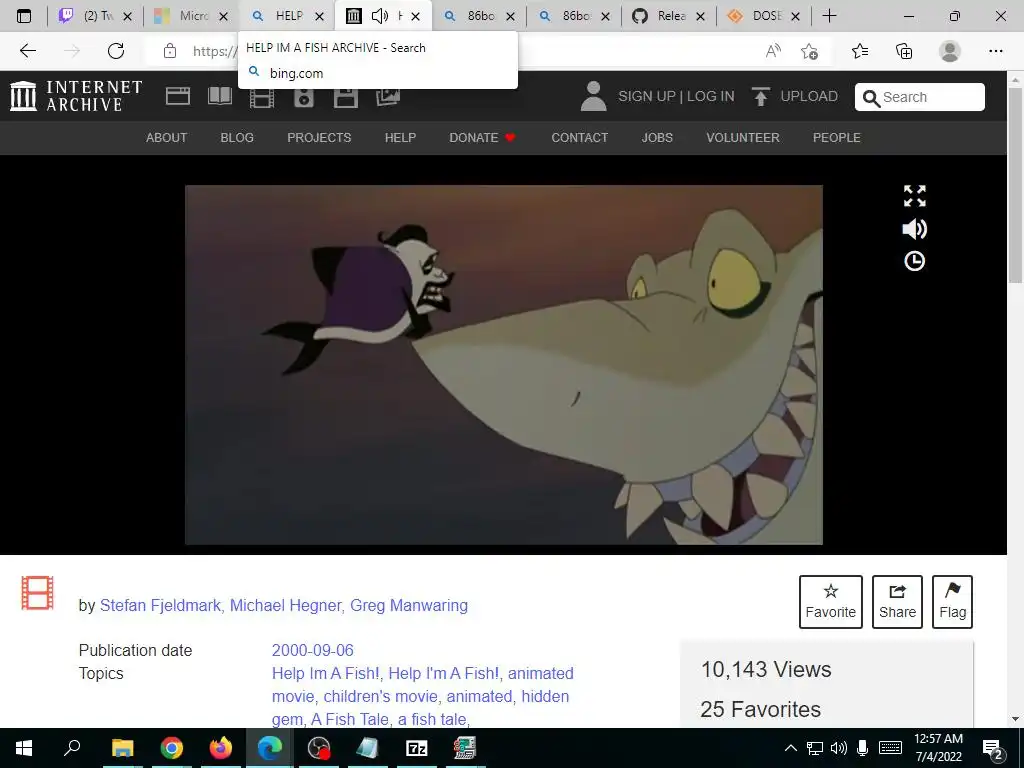Open the Web (Wayback) media icon

click(x=178, y=97)
